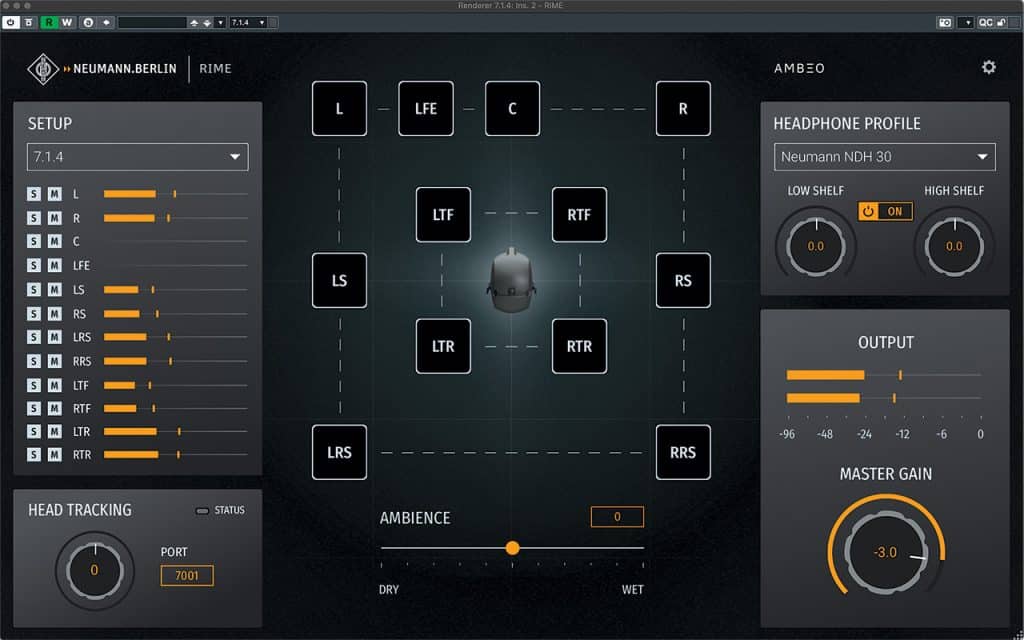Click the Neumann diamond logo
The image size is (1024, 640).
(43, 69)
